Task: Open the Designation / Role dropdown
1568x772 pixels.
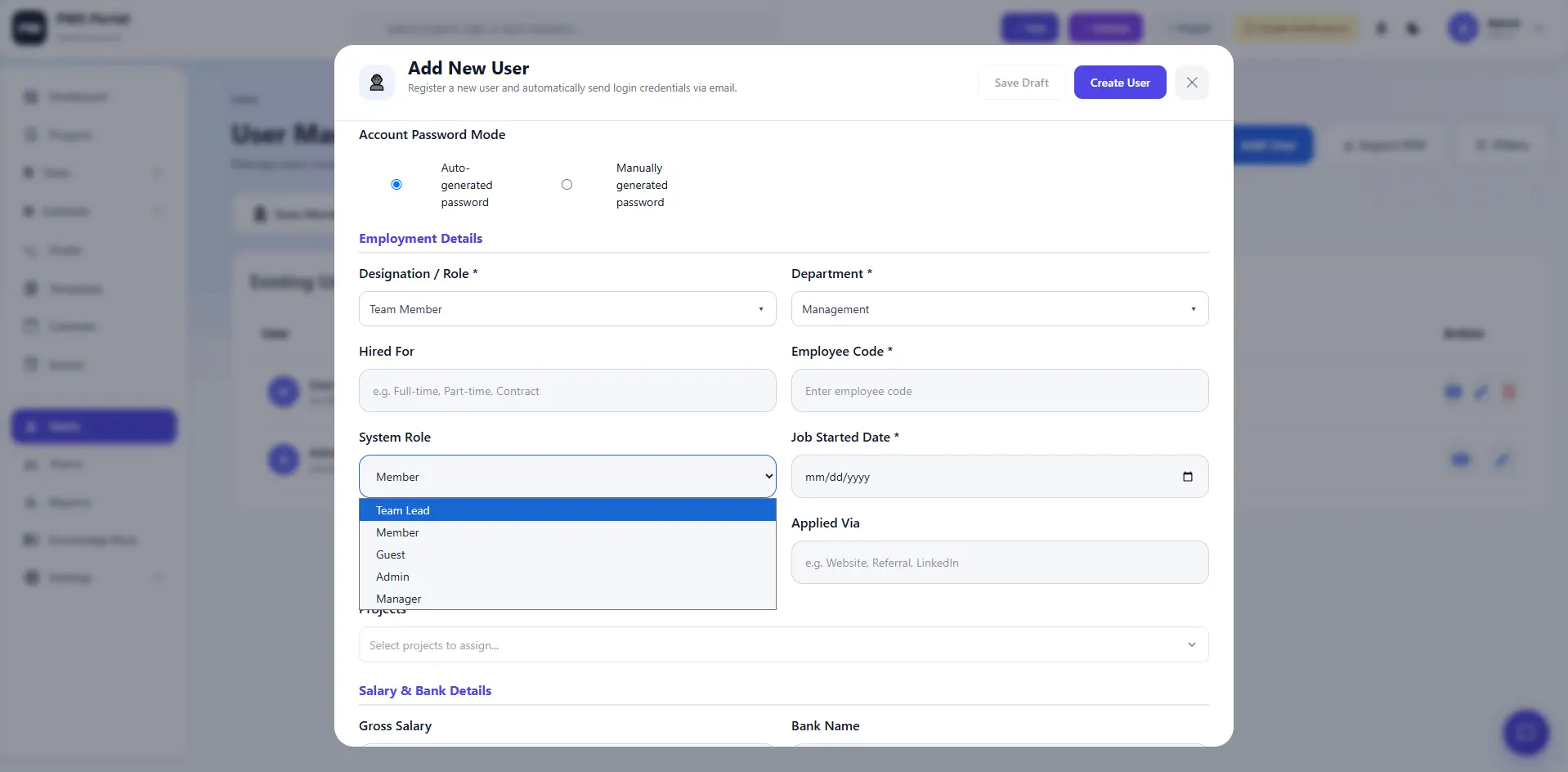Action: (567, 309)
